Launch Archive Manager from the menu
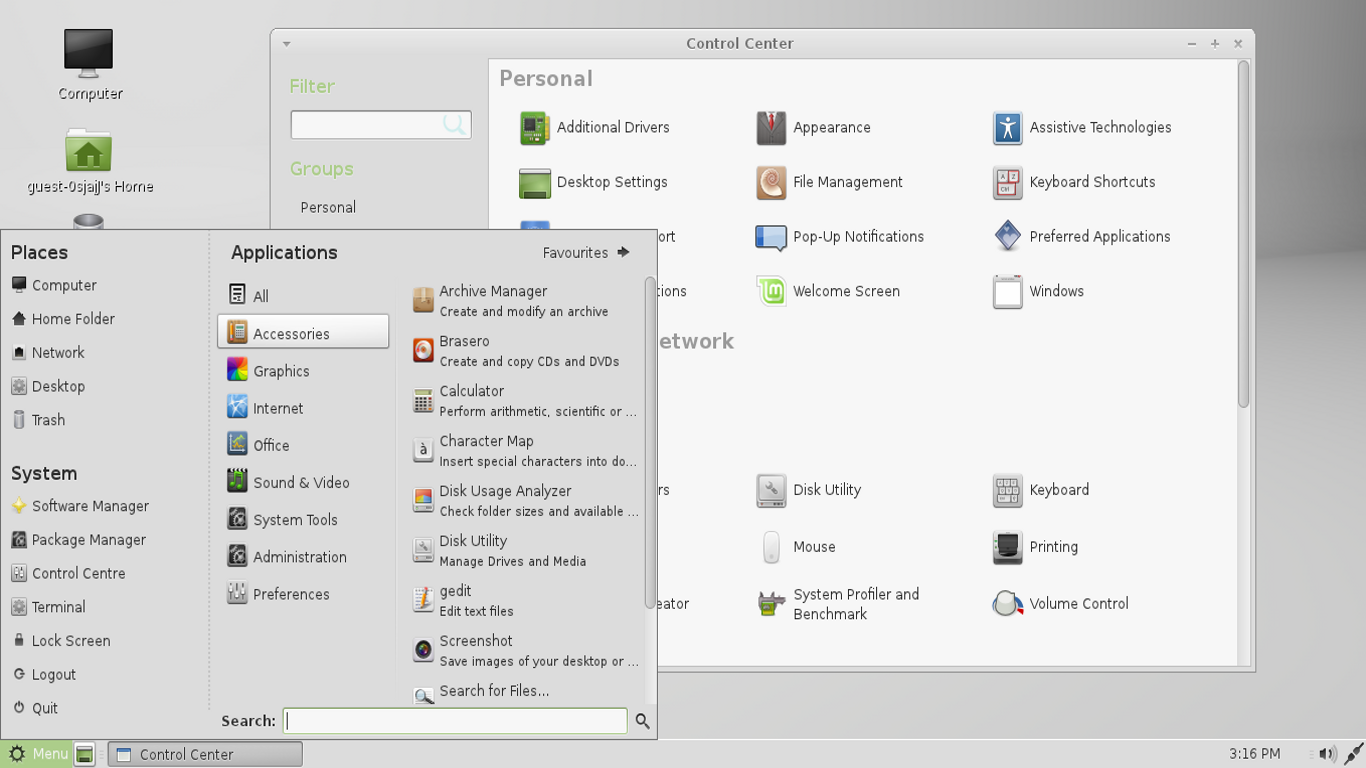The image size is (1366, 768). coord(526,301)
